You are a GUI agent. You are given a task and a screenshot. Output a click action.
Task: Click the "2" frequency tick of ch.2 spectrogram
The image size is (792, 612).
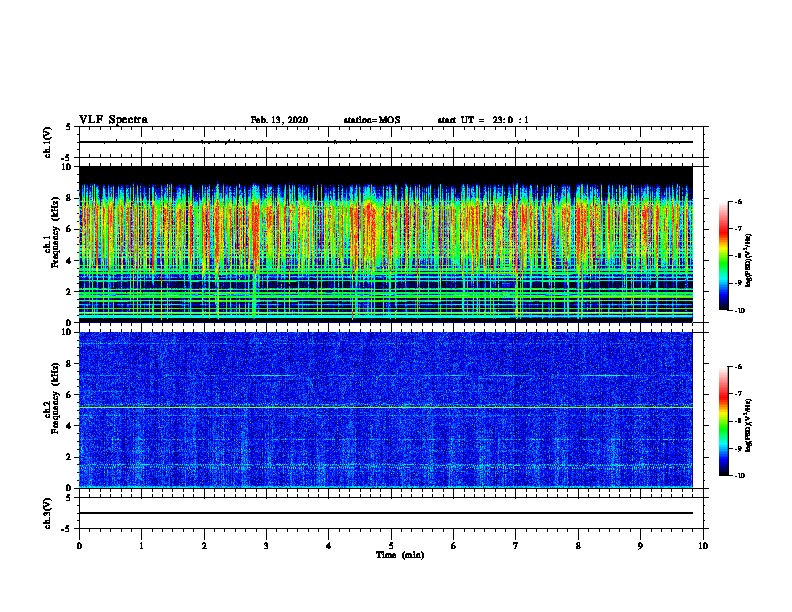(70, 457)
